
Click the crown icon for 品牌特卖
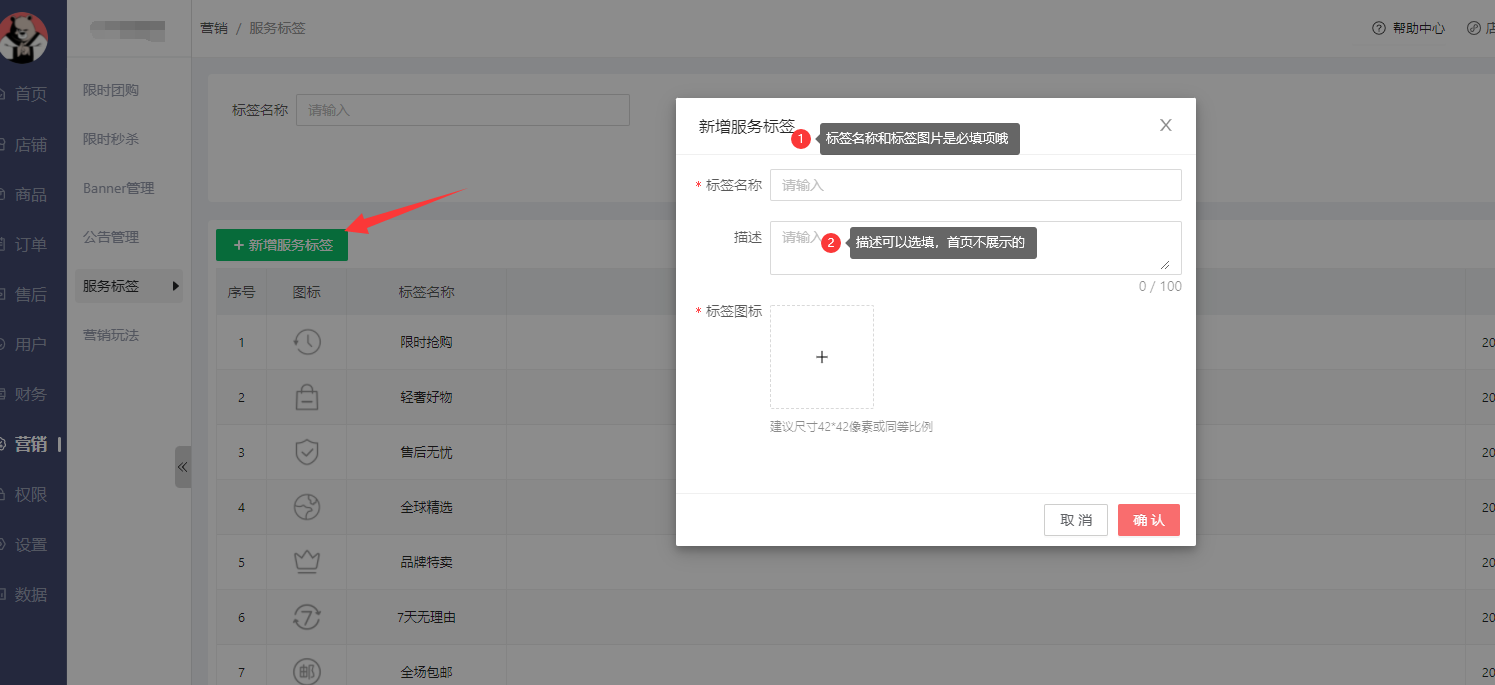pos(306,562)
